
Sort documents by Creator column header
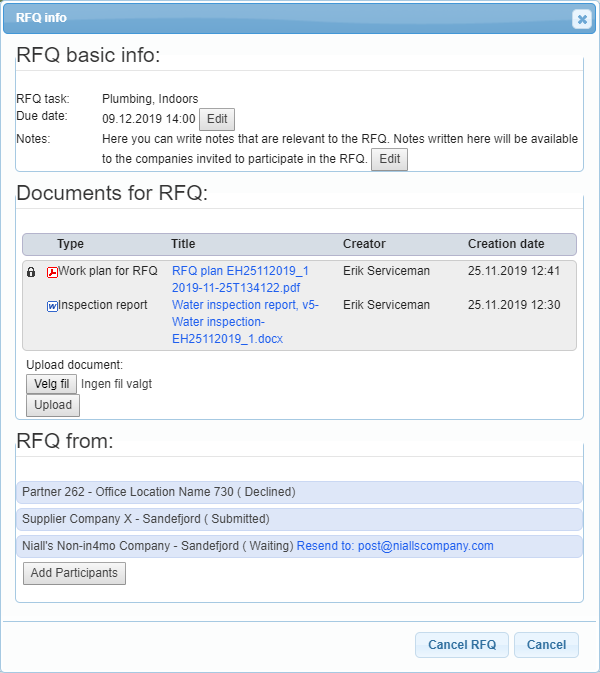tap(364, 244)
